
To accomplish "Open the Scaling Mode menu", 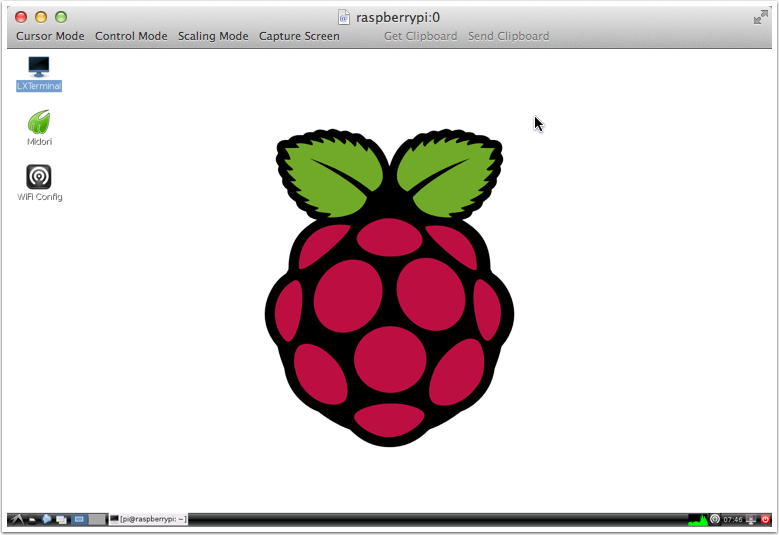I will pyautogui.click(x=213, y=36).
